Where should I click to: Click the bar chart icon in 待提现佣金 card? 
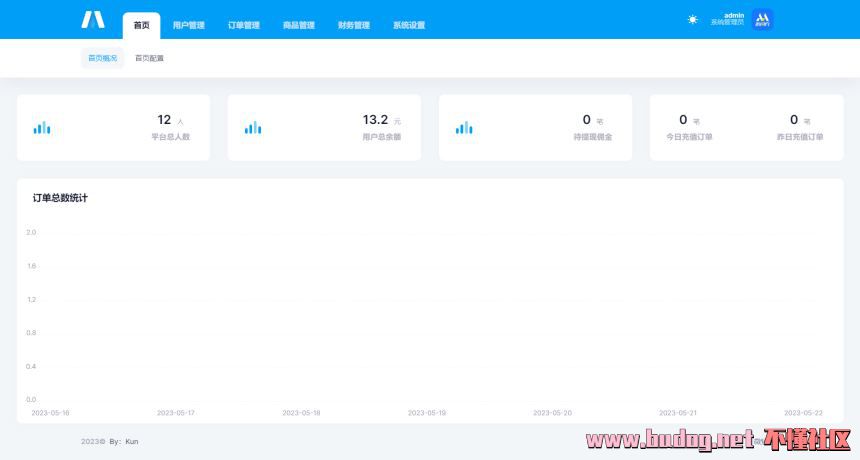(x=464, y=128)
